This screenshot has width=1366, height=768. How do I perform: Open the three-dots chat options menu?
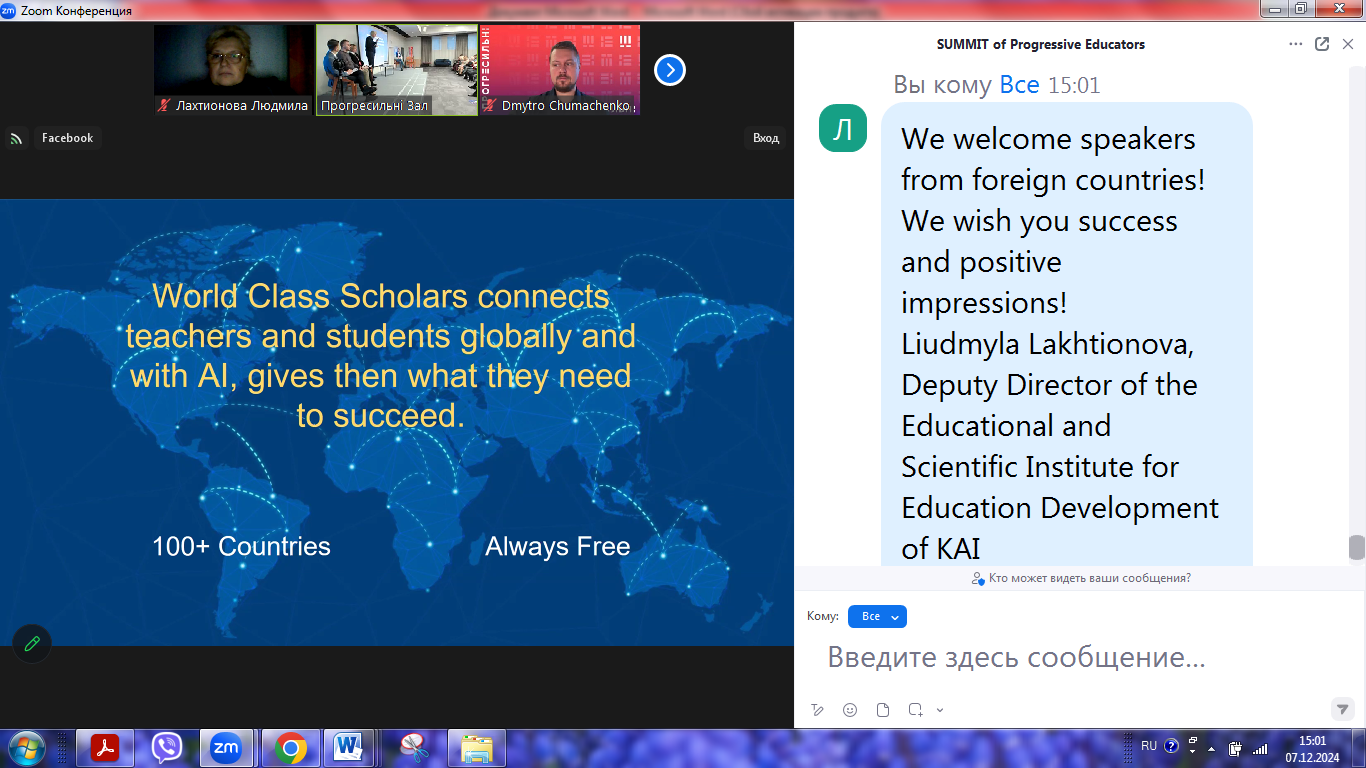1296,44
